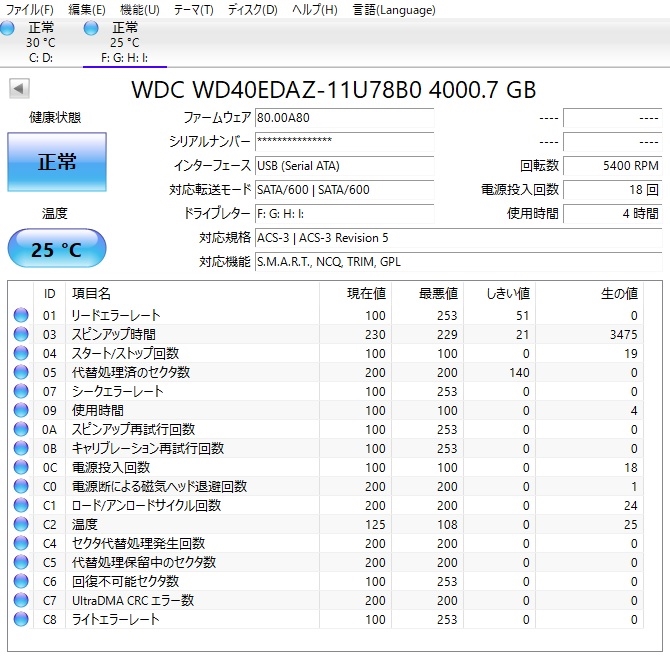Screen dimensions: 670x660
Task: Click the status icon for ID 09 使用時間
Action: click(21, 410)
